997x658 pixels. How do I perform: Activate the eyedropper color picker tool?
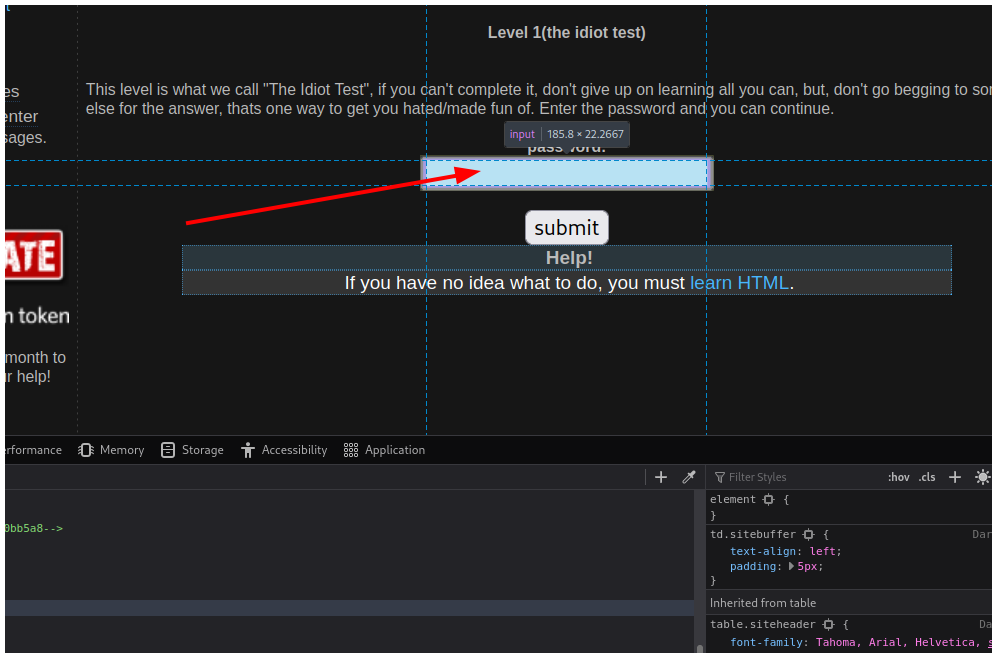tap(688, 477)
